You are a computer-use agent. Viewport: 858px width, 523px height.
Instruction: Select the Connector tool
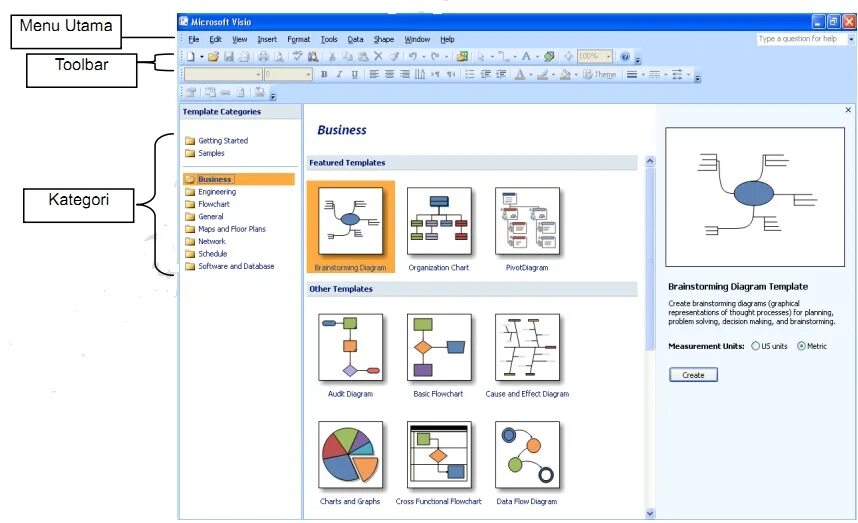(x=504, y=56)
